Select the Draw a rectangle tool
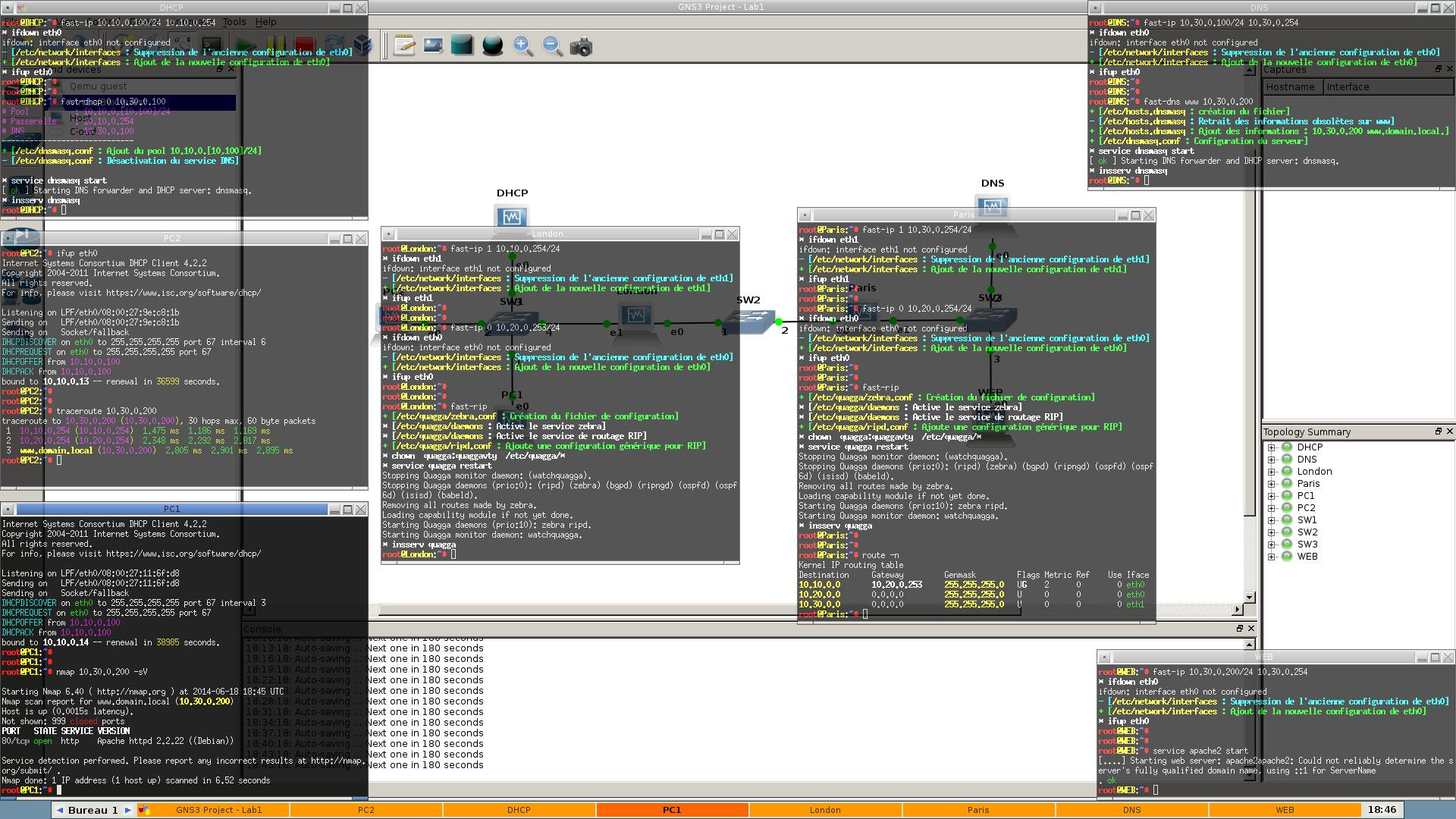The image size is (1456, 819). click(x=462, y=45)
